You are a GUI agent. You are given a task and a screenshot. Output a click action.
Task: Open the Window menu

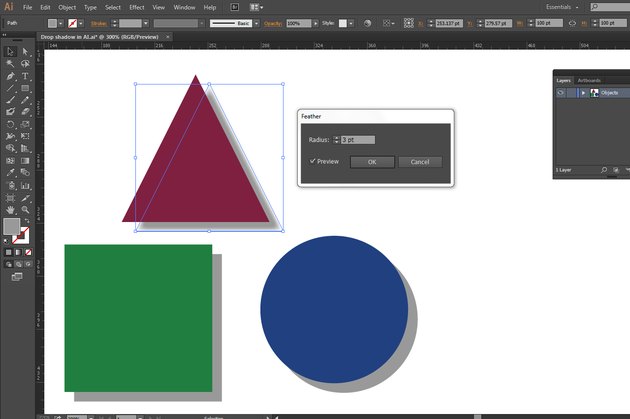click(184, 7)
